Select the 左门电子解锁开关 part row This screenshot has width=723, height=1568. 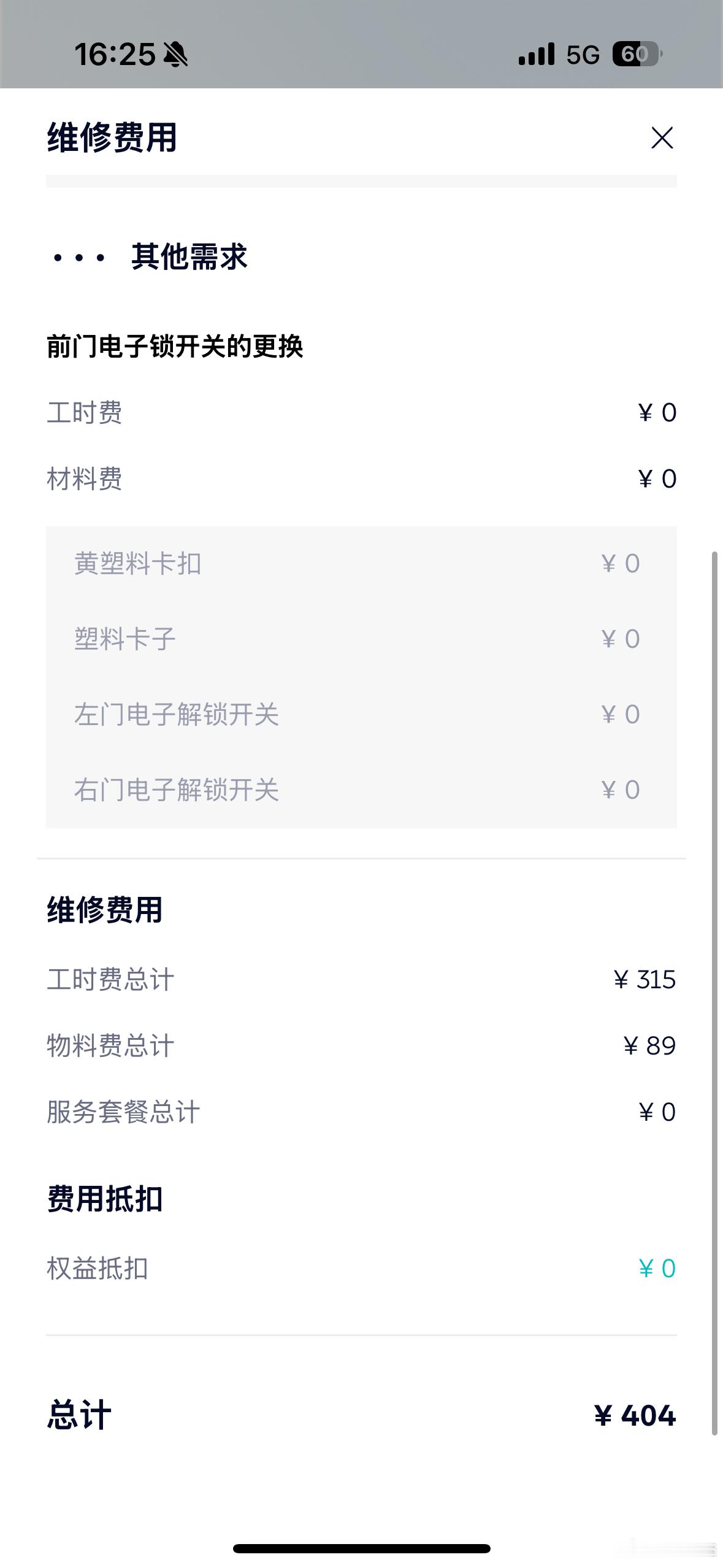361,714
